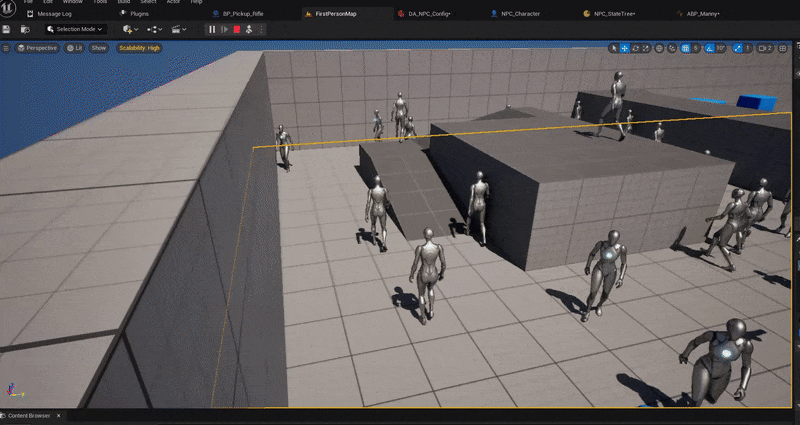
Task: Click the Blueprints toolbar icon
Action: coord(150,29)
